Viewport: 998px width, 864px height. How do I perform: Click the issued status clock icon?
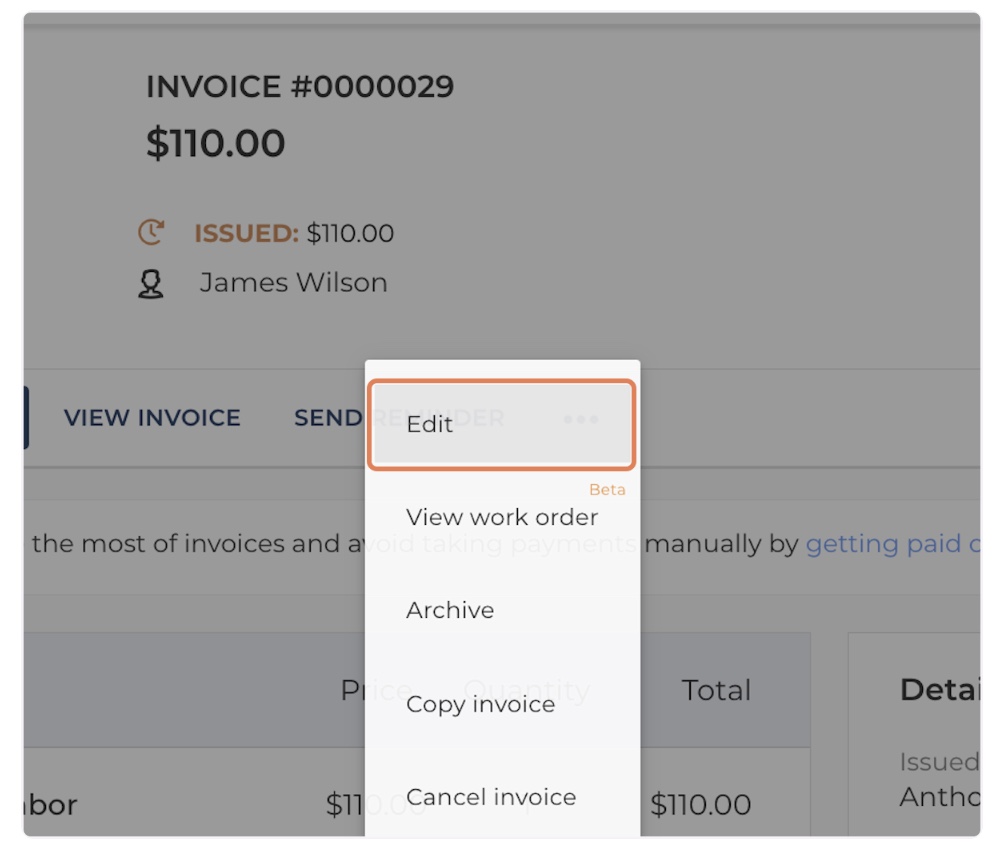(151, 233)
